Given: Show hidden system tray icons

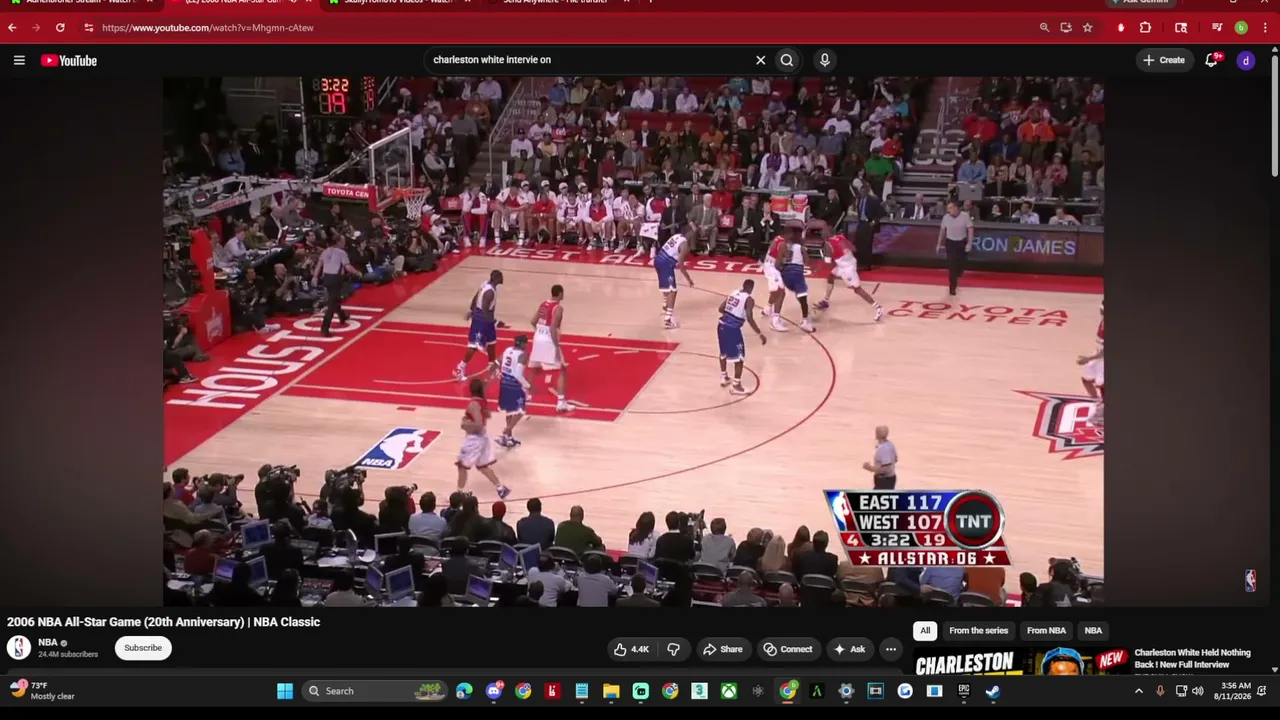Looking at the screenshot, I should [x=1138, y=691].
